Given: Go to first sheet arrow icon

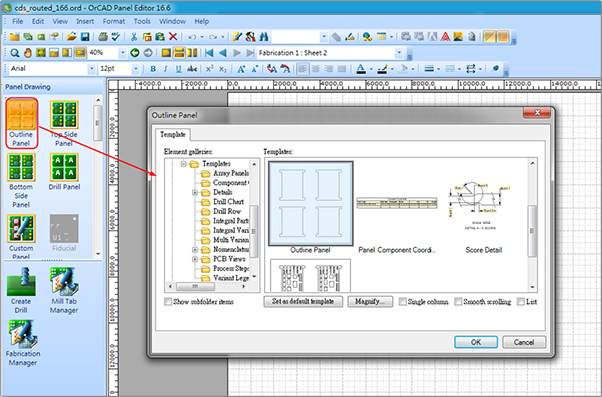Looking at the screenshot, I should click(x=209, y=53).
